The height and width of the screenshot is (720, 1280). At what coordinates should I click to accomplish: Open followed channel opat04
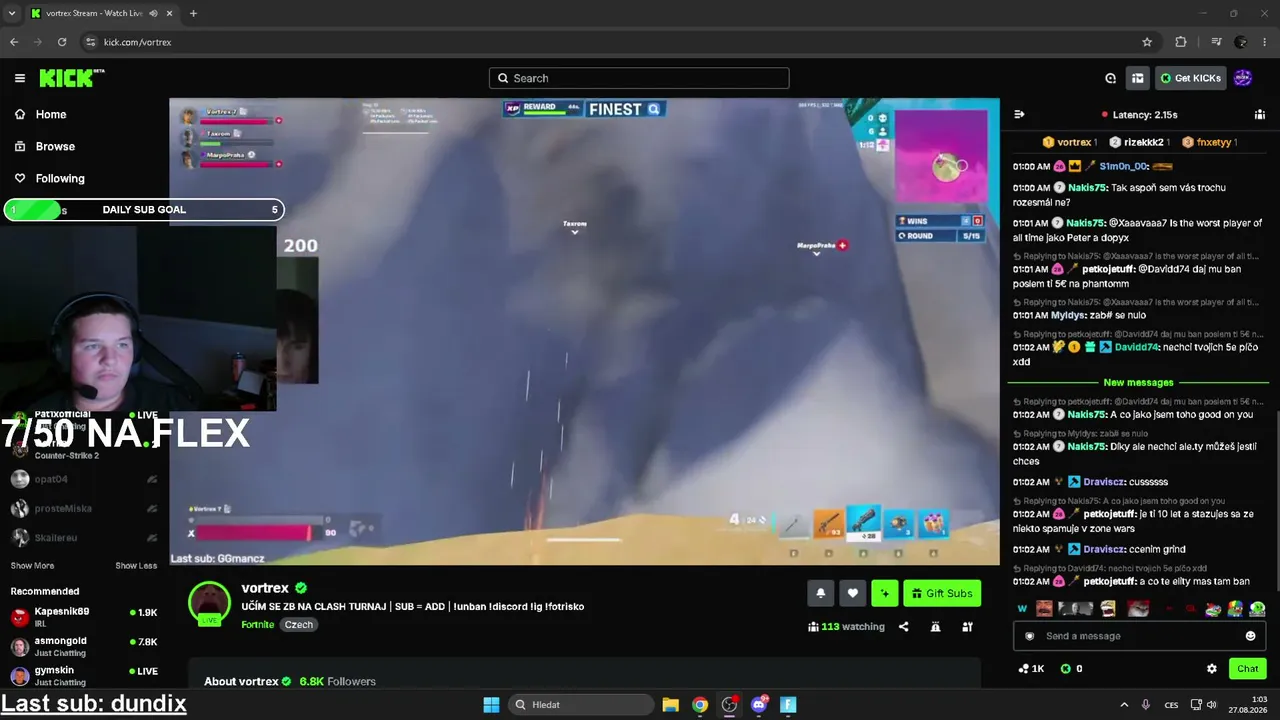84,479
